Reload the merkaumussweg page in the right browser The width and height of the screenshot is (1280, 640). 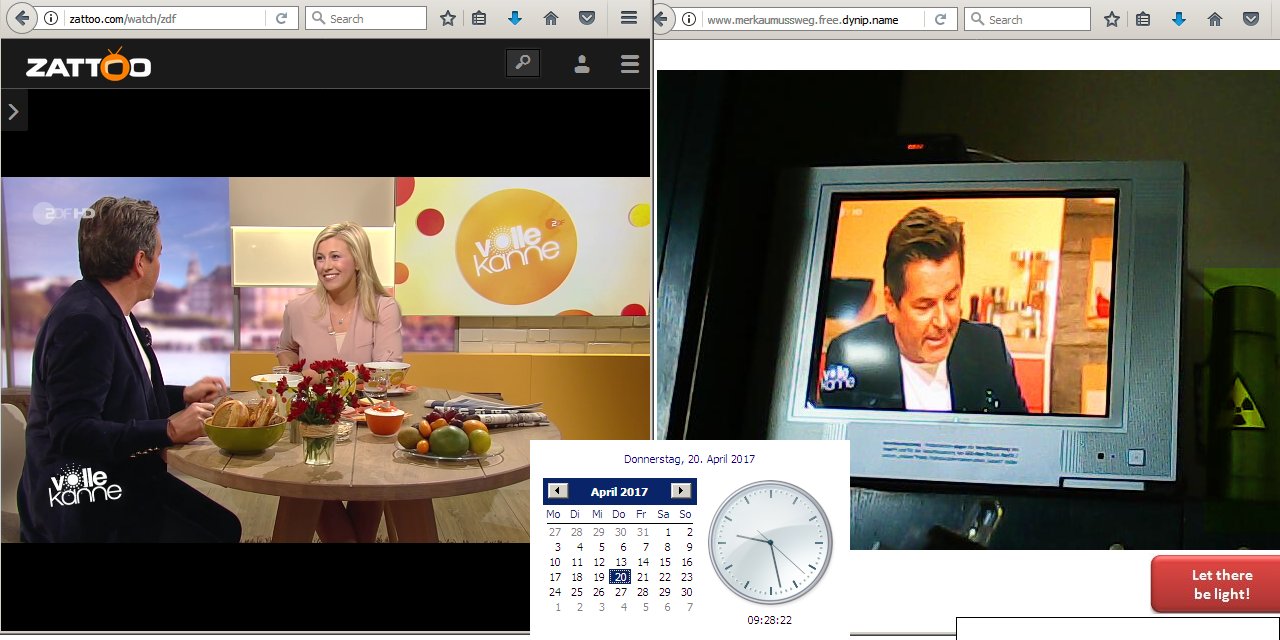pos(940,19)
